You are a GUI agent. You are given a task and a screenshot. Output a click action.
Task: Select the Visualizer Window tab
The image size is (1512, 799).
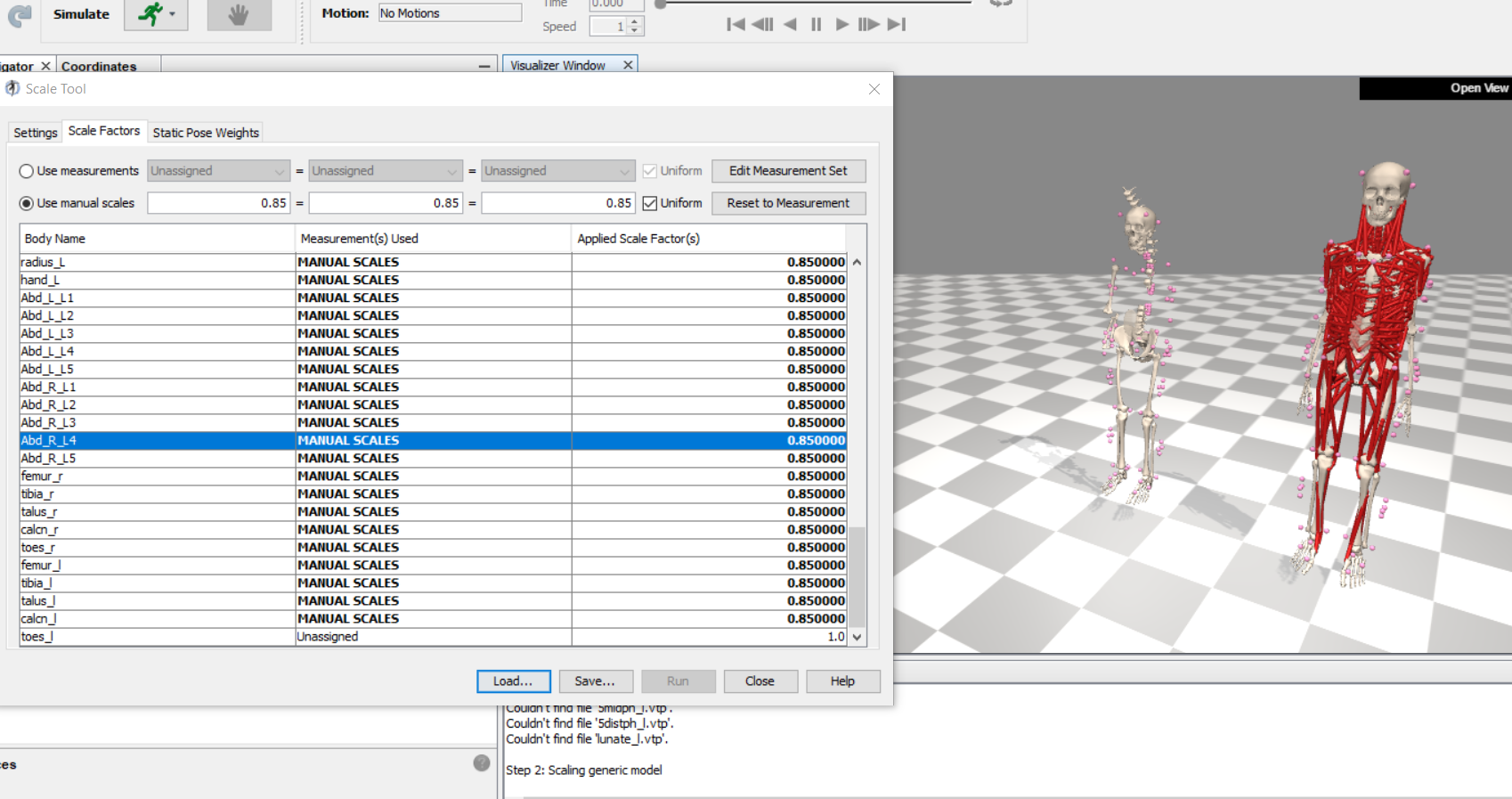pos(558,65)
